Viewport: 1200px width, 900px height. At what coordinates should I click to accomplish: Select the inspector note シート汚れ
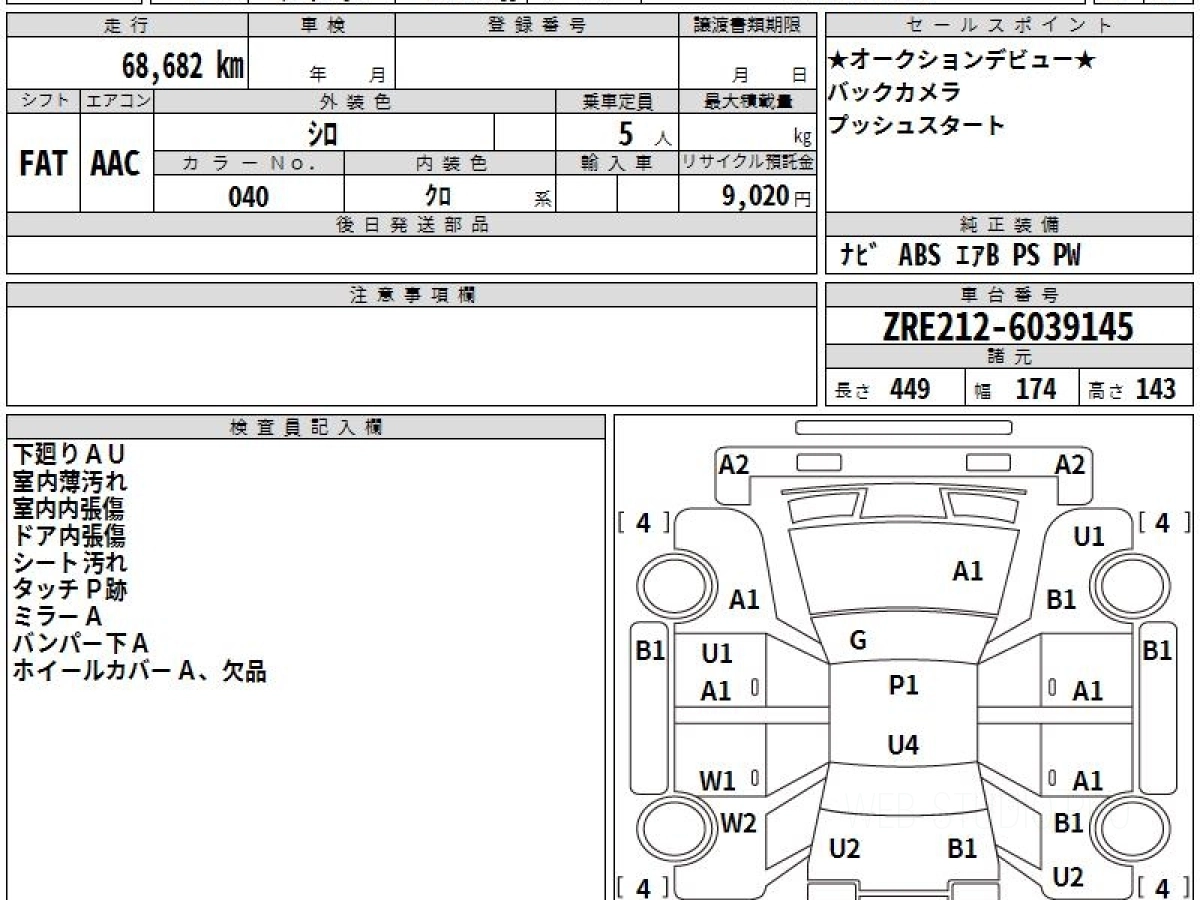click(x=70, y=563)
